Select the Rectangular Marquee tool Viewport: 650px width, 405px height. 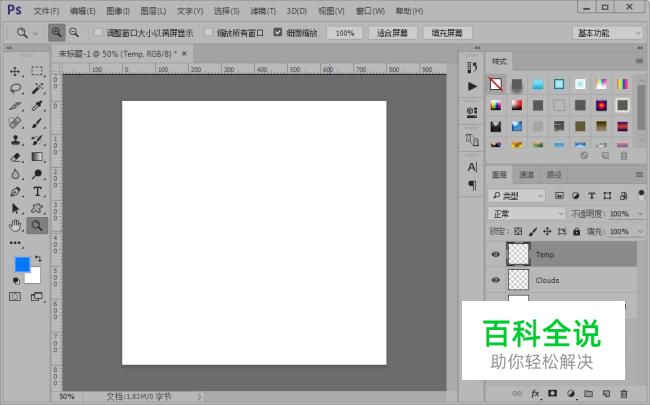[37, 71]
